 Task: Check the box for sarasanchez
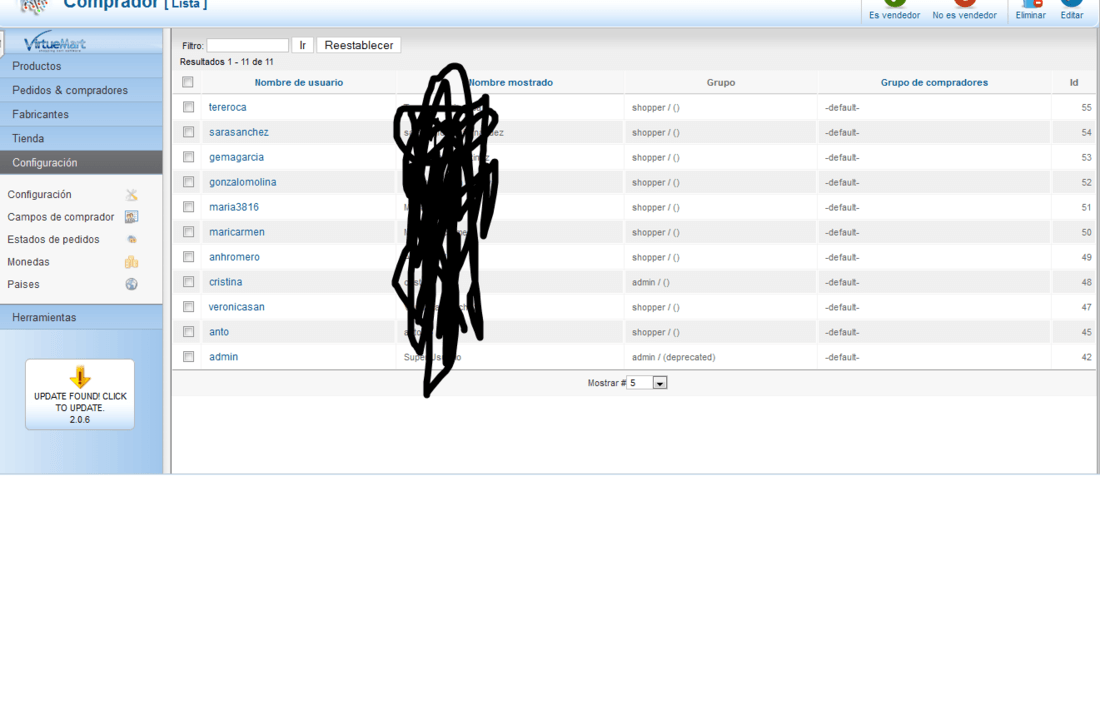[189, 132]
